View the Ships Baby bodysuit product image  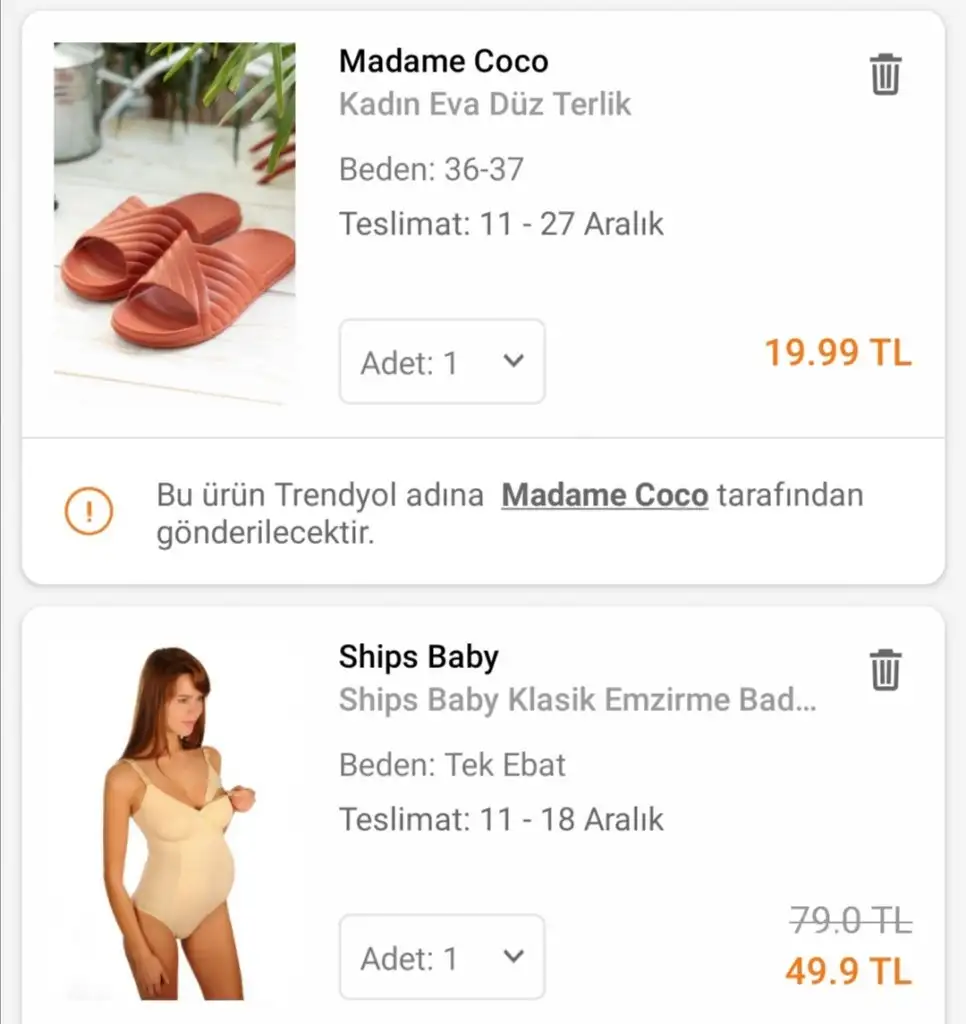tap(177, 822)
